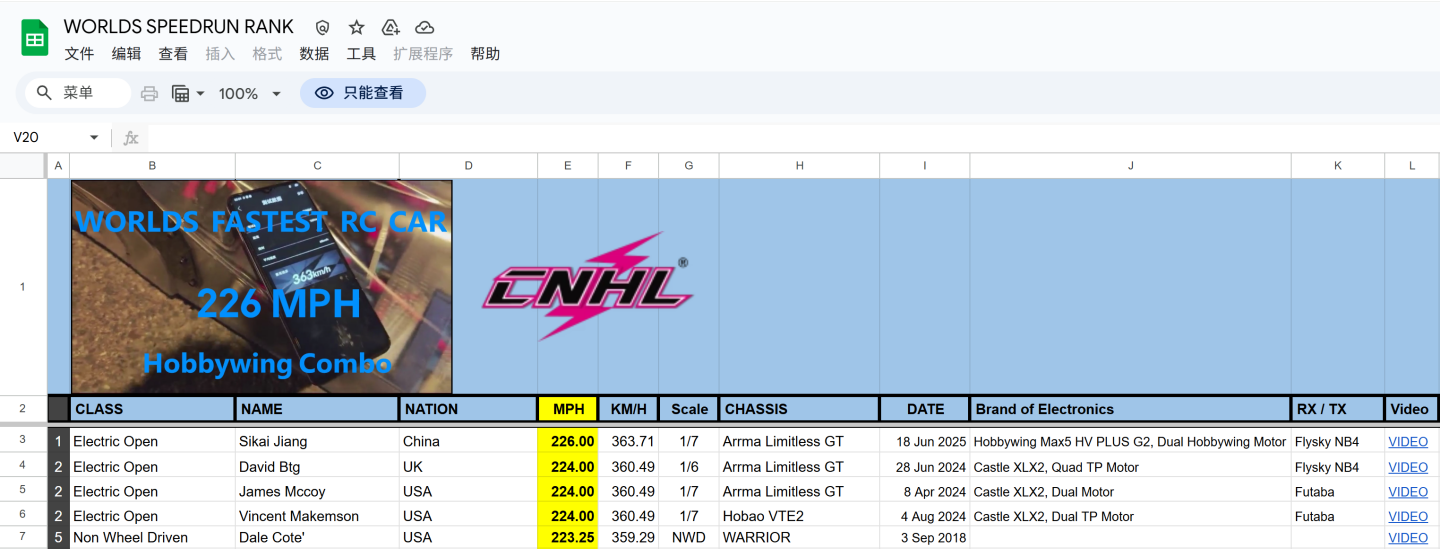The height and width of the screenshot is (549, 1440).
Task: Click the Worlds Fastest RC Car banner image
Action: (x=262, y=287)
